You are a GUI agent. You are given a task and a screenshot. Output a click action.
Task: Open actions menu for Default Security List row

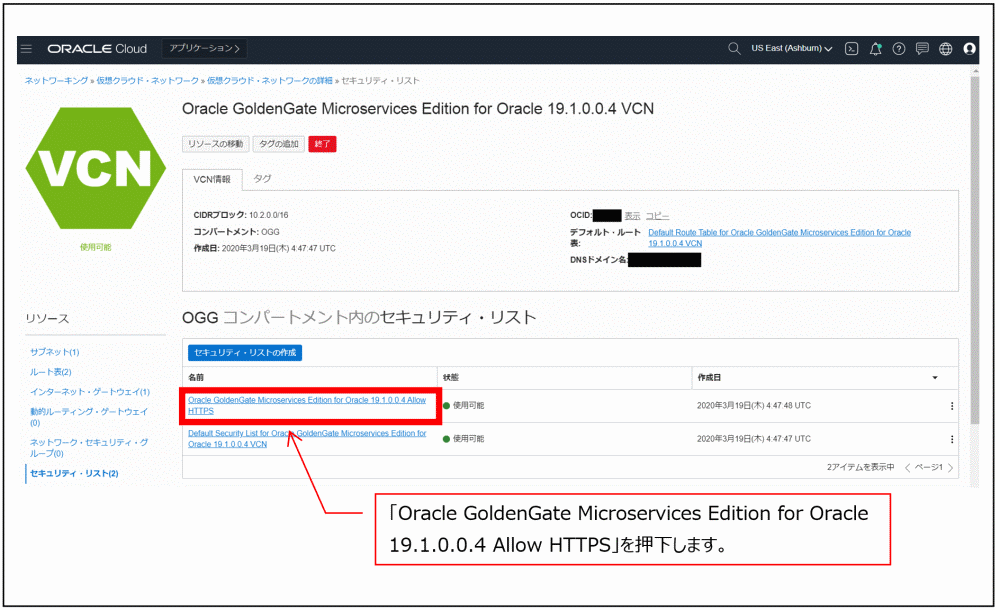pos(952,439)
